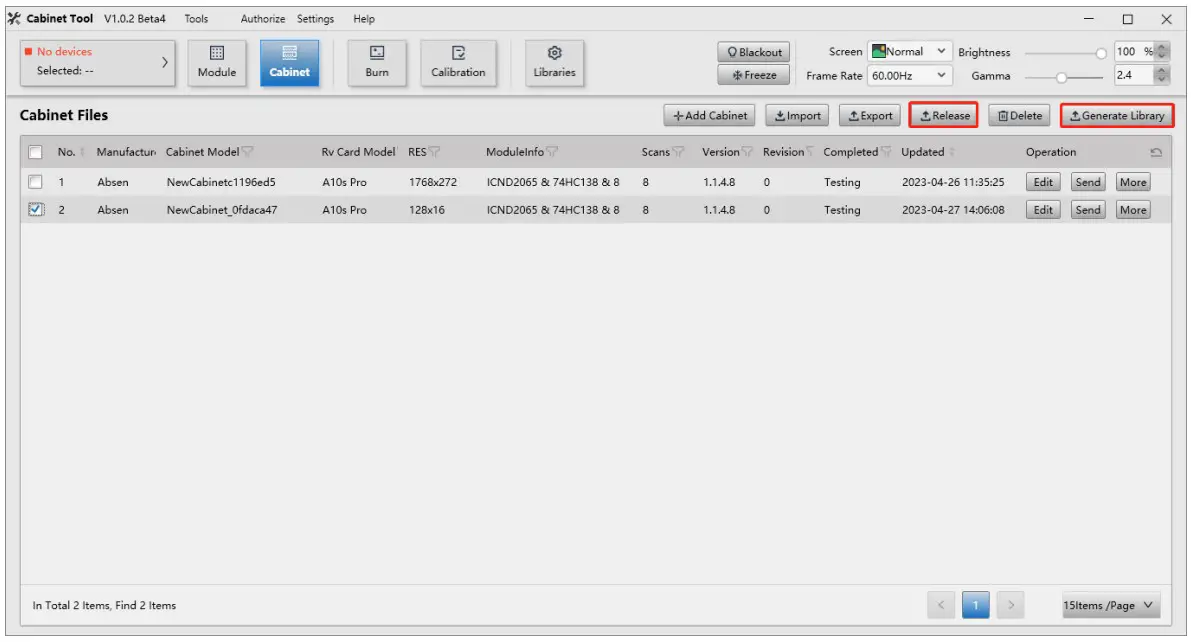This screenshot has width=1191, height=643.
Task: Freeze the screen output
Action: pos(753,74)
